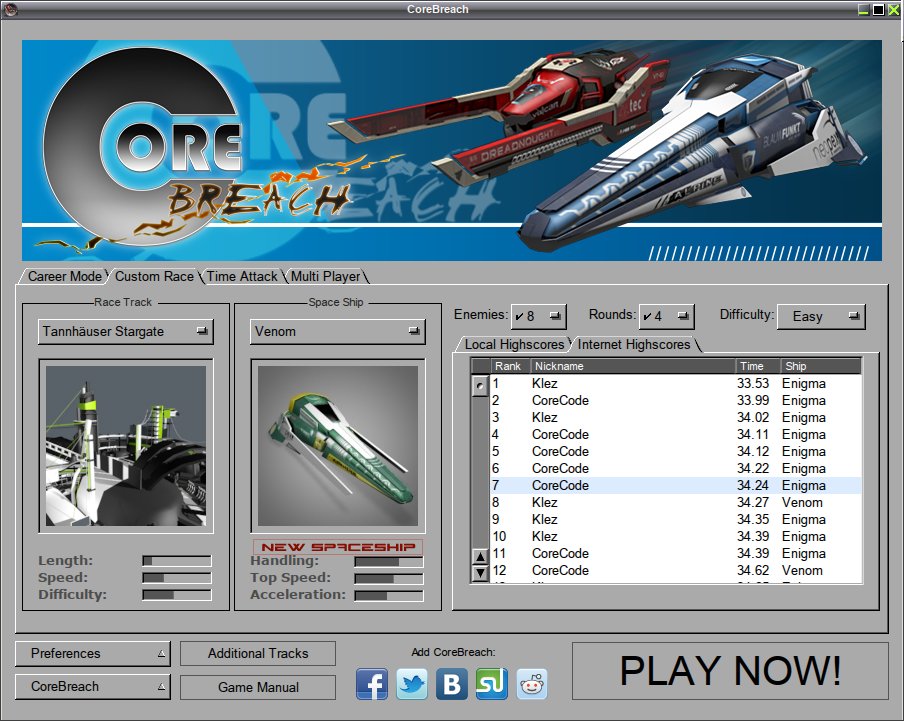Image resolution: width=904 pixels, height=721 pixels.
Task: Show the Internet Highscores tab
Action: [634, 345]
